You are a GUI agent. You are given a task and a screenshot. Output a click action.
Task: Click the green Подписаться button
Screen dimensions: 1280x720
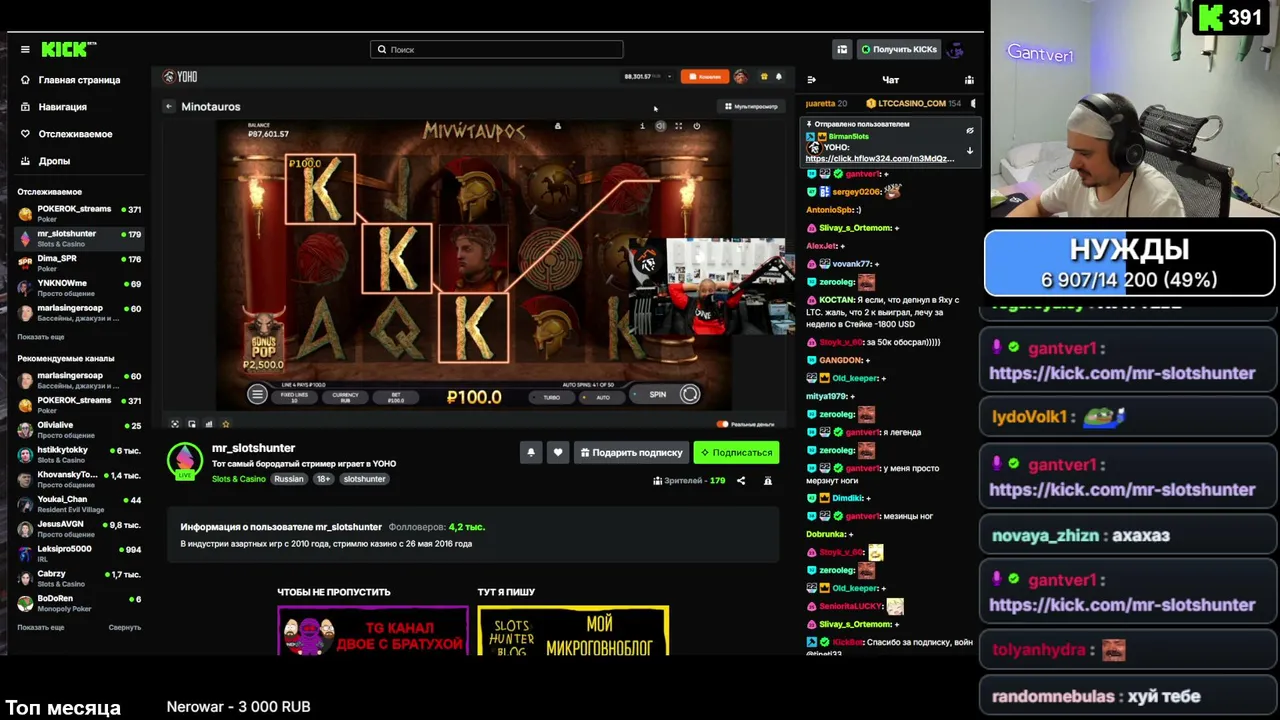click(737, 453)
